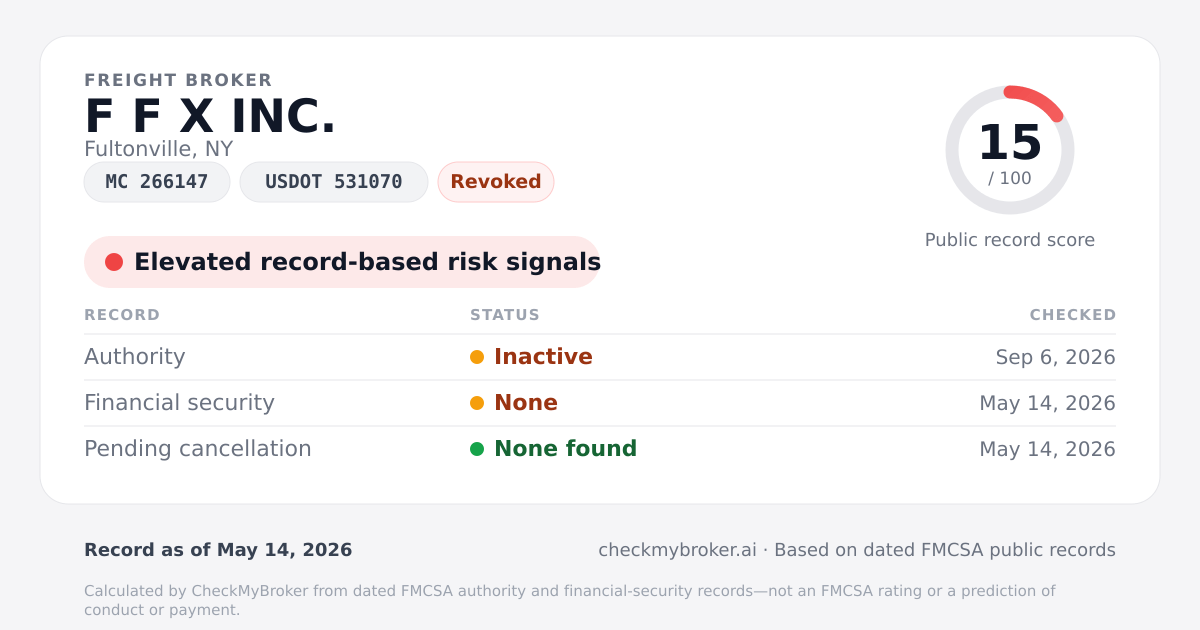Select the USDOT 531070 badge
Screen dimensions: 1200x630
pos(334,182)
